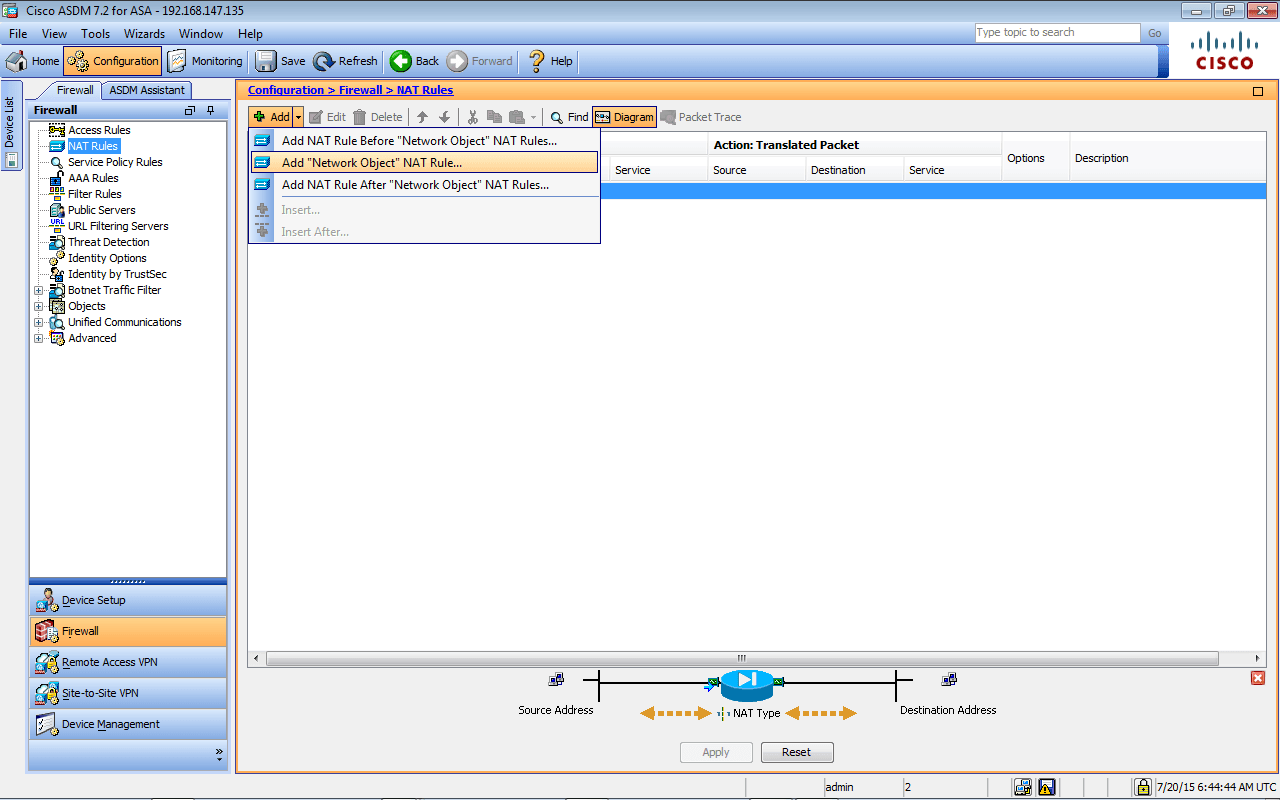1280x800 pixels.
Task: Expand the Advanced tree node
Action: tap(39, 339)
